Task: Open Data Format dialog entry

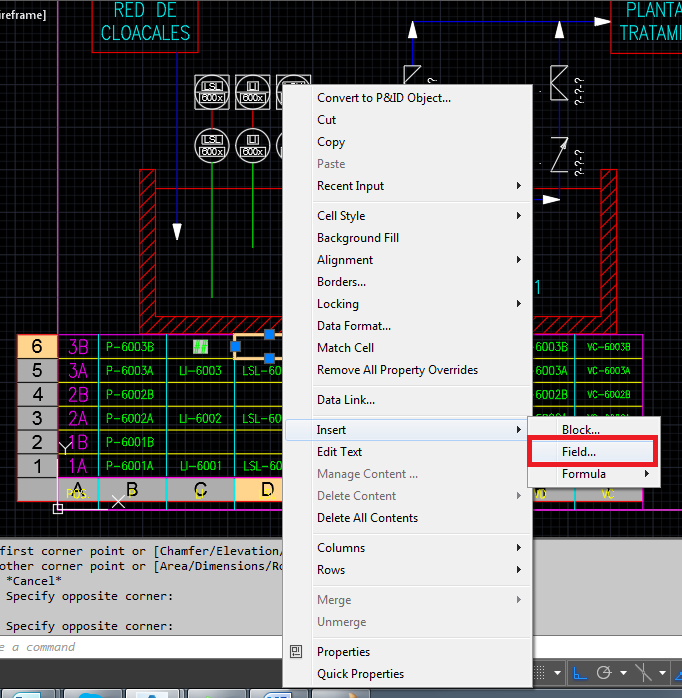Action: coord(408,326)
